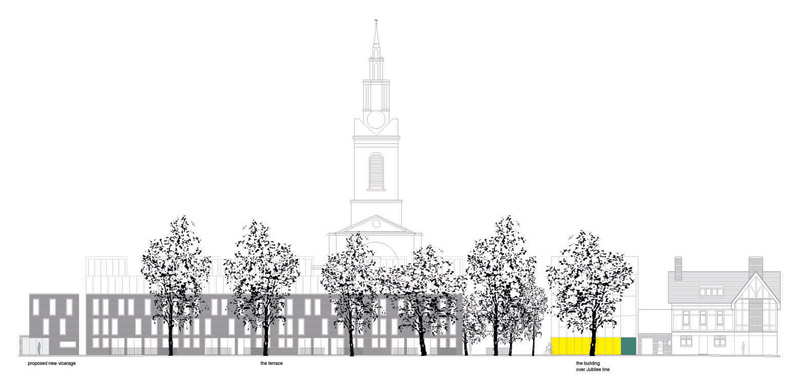
Task: Select the green panel beside yellow block
Action: [x=629, y=346]
